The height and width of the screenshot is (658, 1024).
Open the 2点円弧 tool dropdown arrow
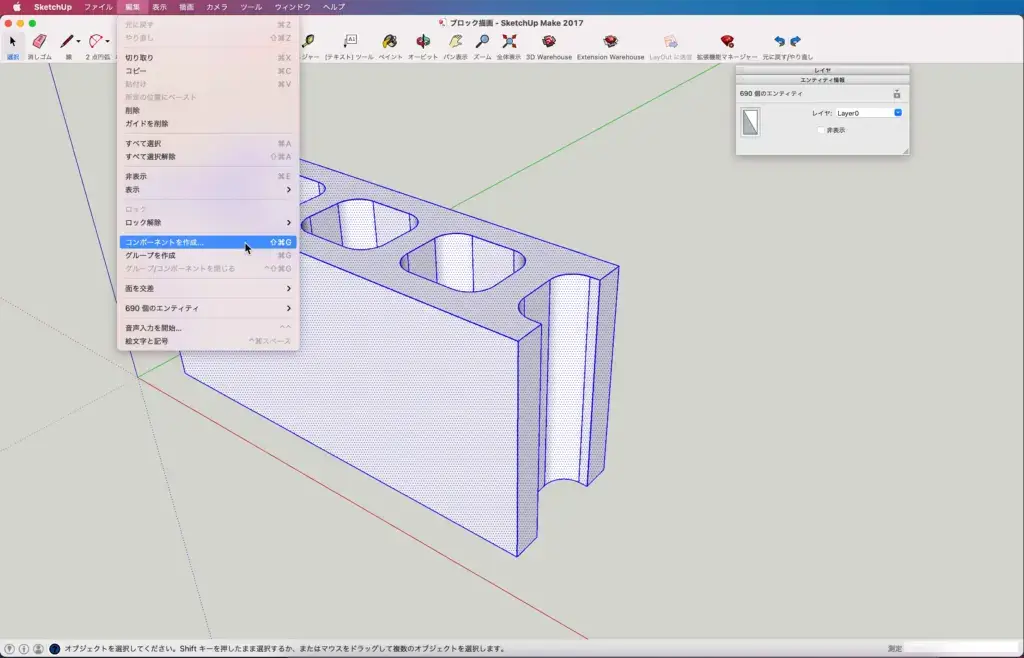pos(108,42)
